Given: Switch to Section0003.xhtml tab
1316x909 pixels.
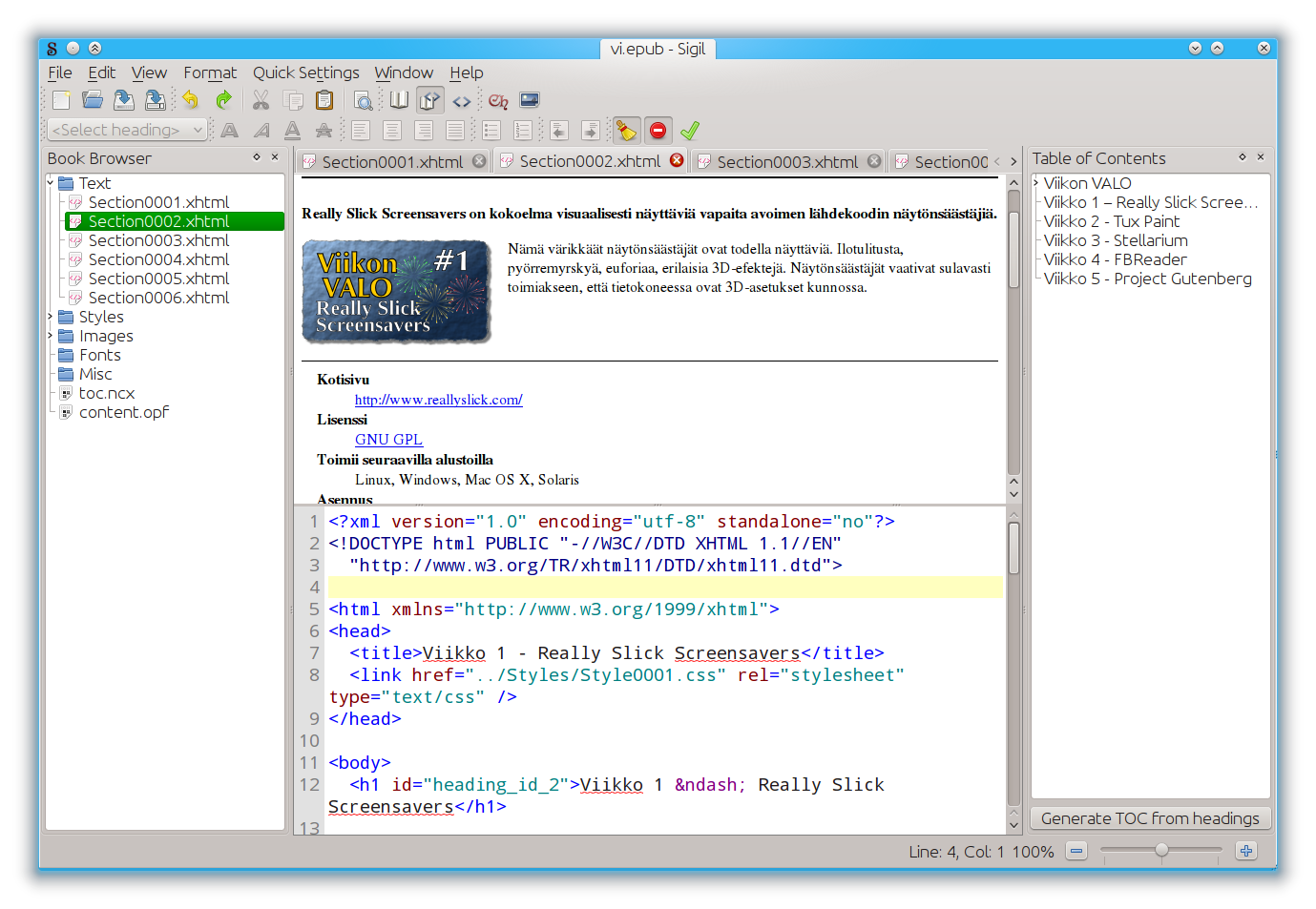Looking at the screenshot, I should (x=787, y=161).
